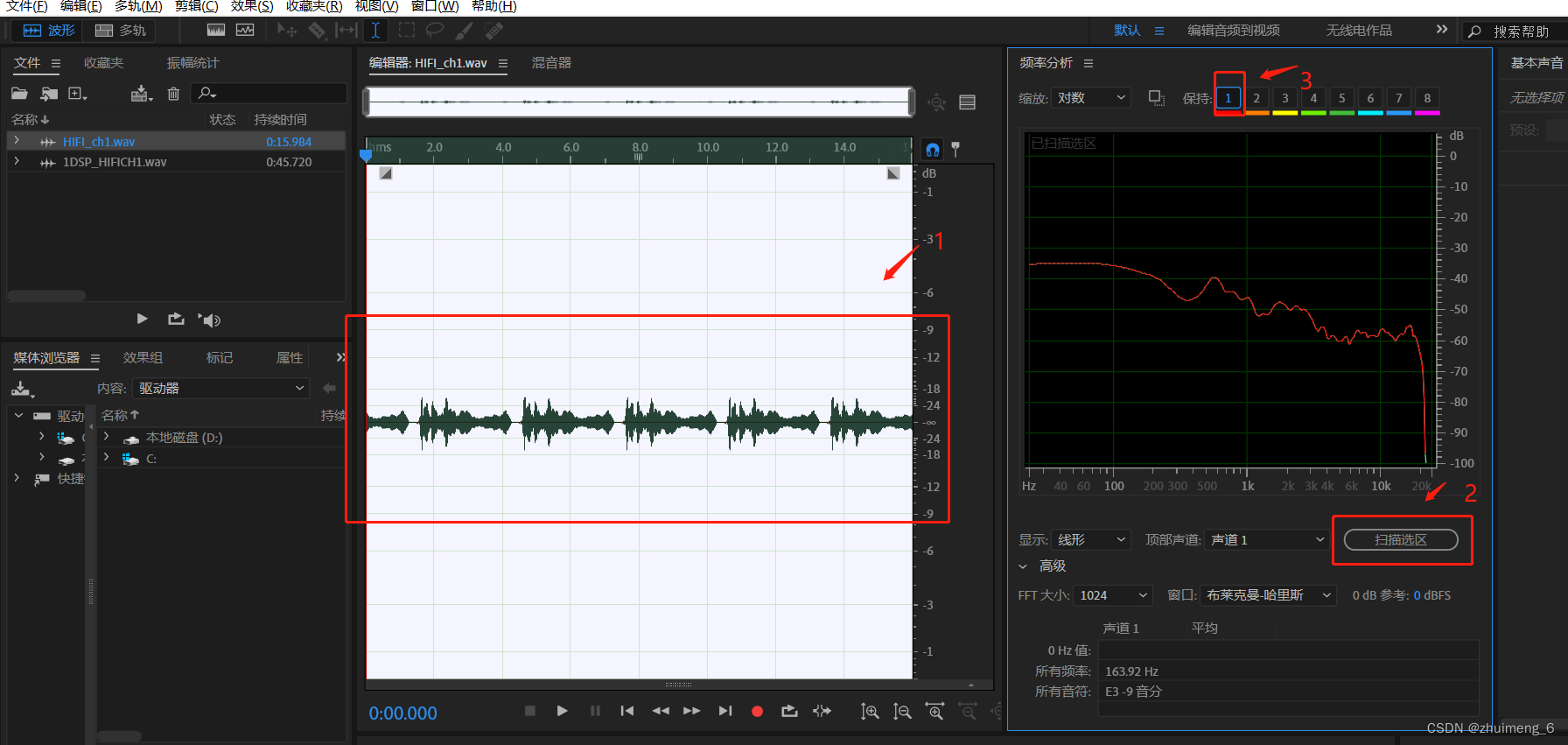The image size is (1568, 745).
Task: Click hold button 3 with yellow swatch
Action: pos(1284,100)
